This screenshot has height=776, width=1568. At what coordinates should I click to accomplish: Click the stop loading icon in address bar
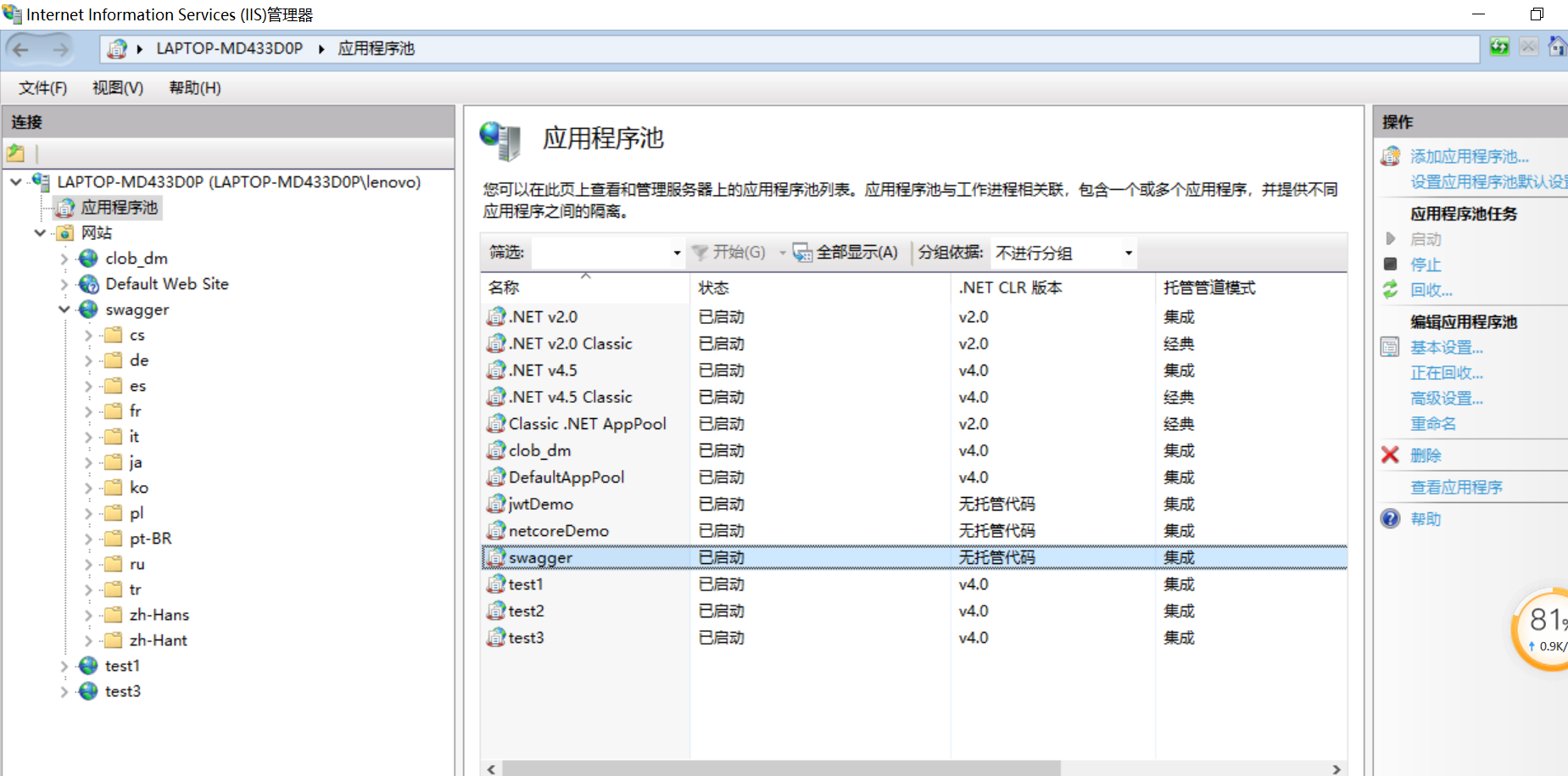click(1528, 47)
